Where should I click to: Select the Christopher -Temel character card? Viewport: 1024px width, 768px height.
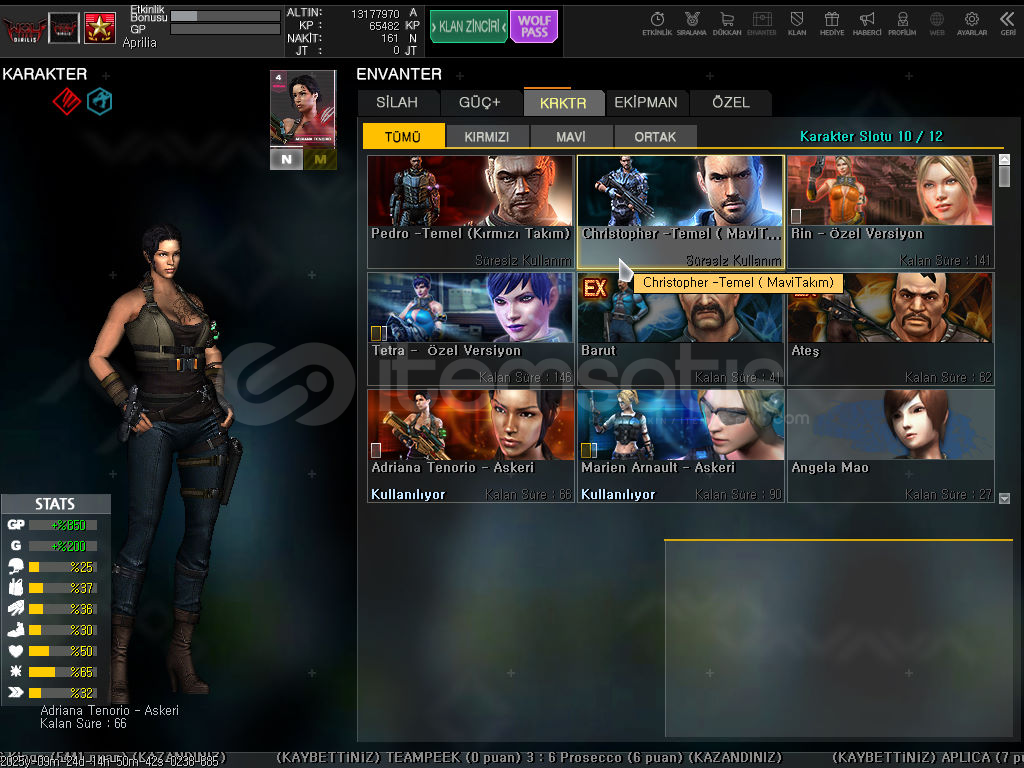(x=680, y=212)
